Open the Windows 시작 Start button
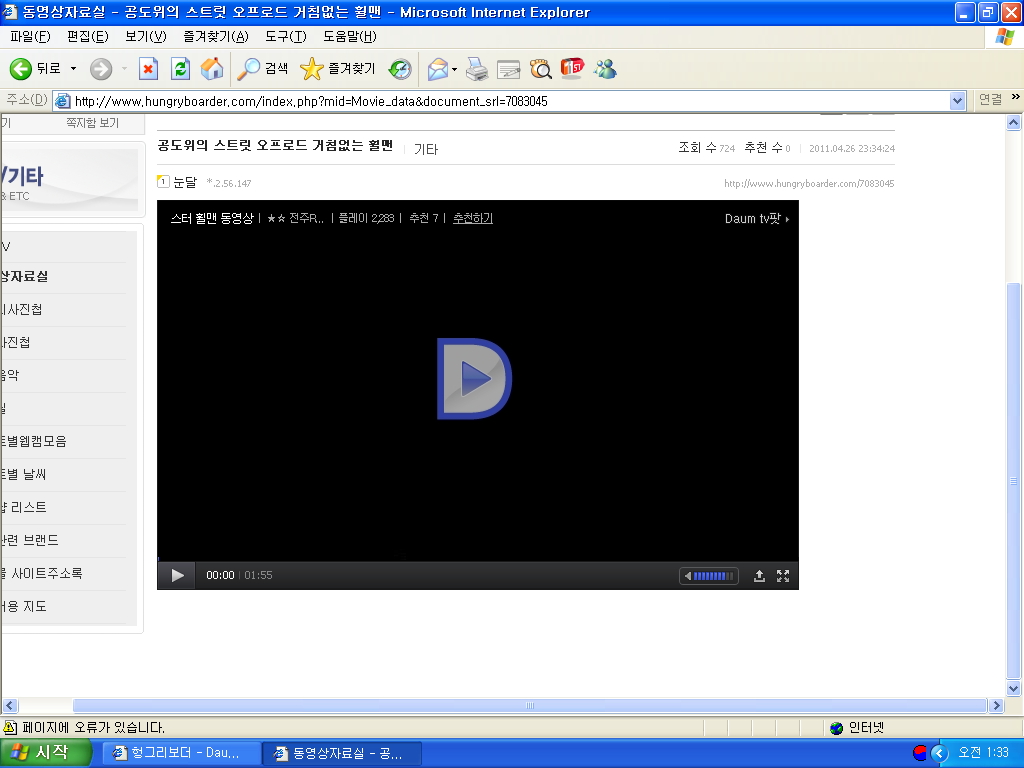Screen dimensions: 1024x768 pyautogui.click(x=44, y=753)
